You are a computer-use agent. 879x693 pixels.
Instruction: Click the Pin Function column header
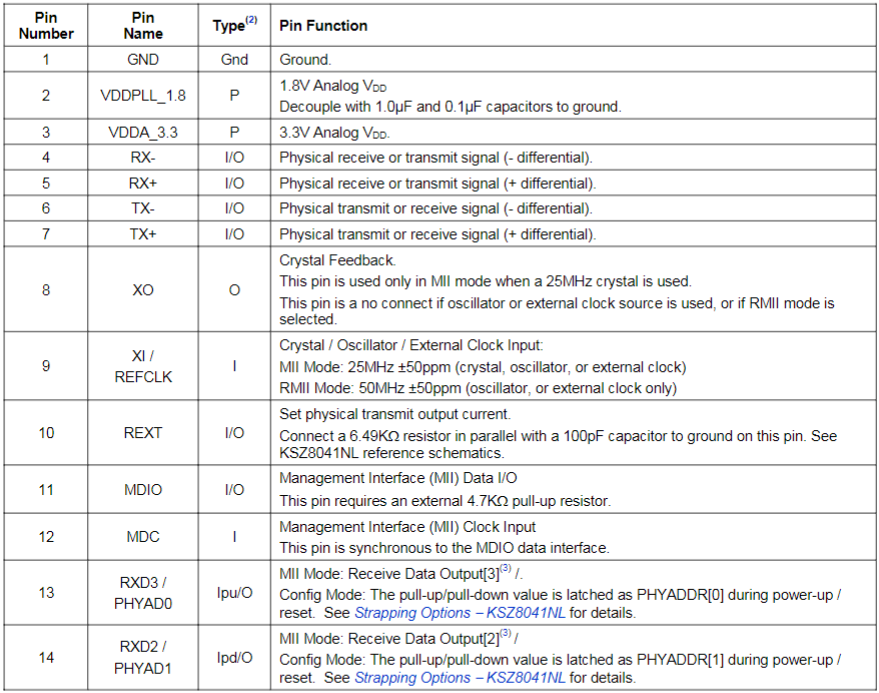[323, 25]
